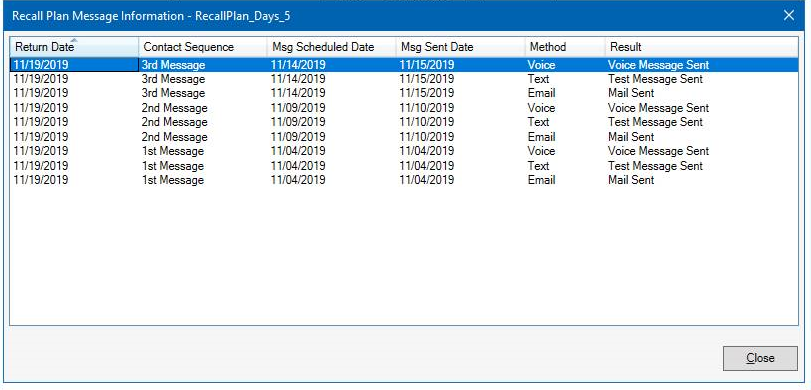Click 'Voice Message Sent' result in 3rd Message row
The height and width of the screenshot is (390, 811).
[x=658, y=65]
